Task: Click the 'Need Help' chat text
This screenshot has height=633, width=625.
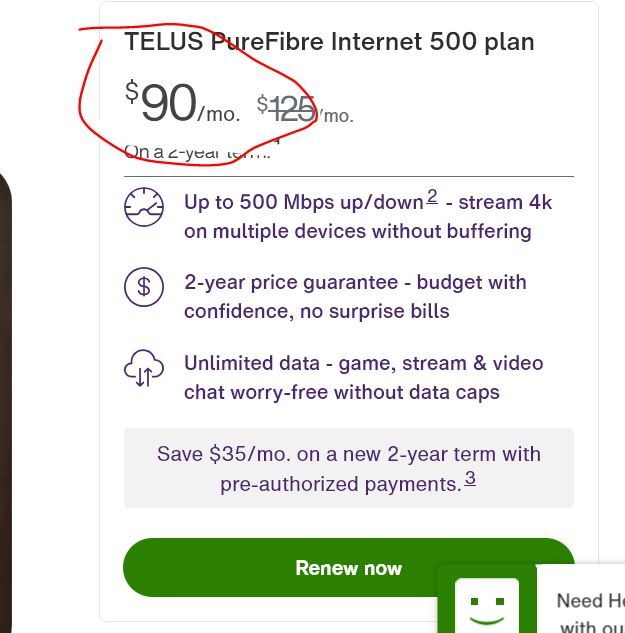Action: click(x=590, y=602)
